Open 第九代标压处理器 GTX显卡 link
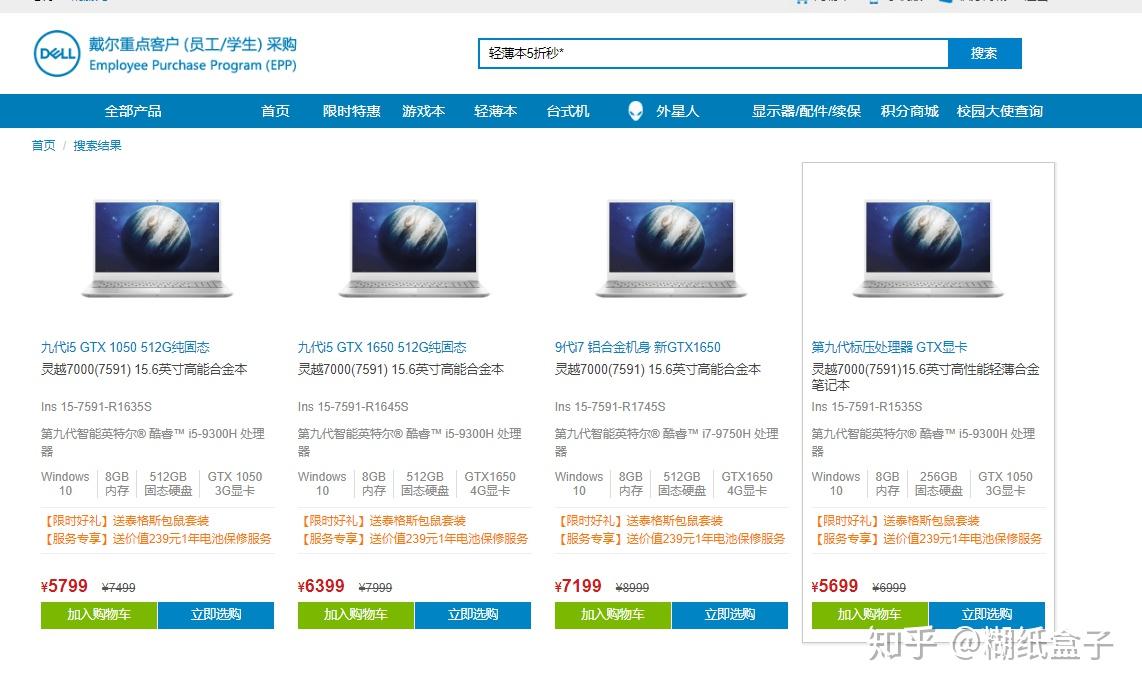Image resolution: width=1142 pixels, height=690 pixels. tap(889, 348)
